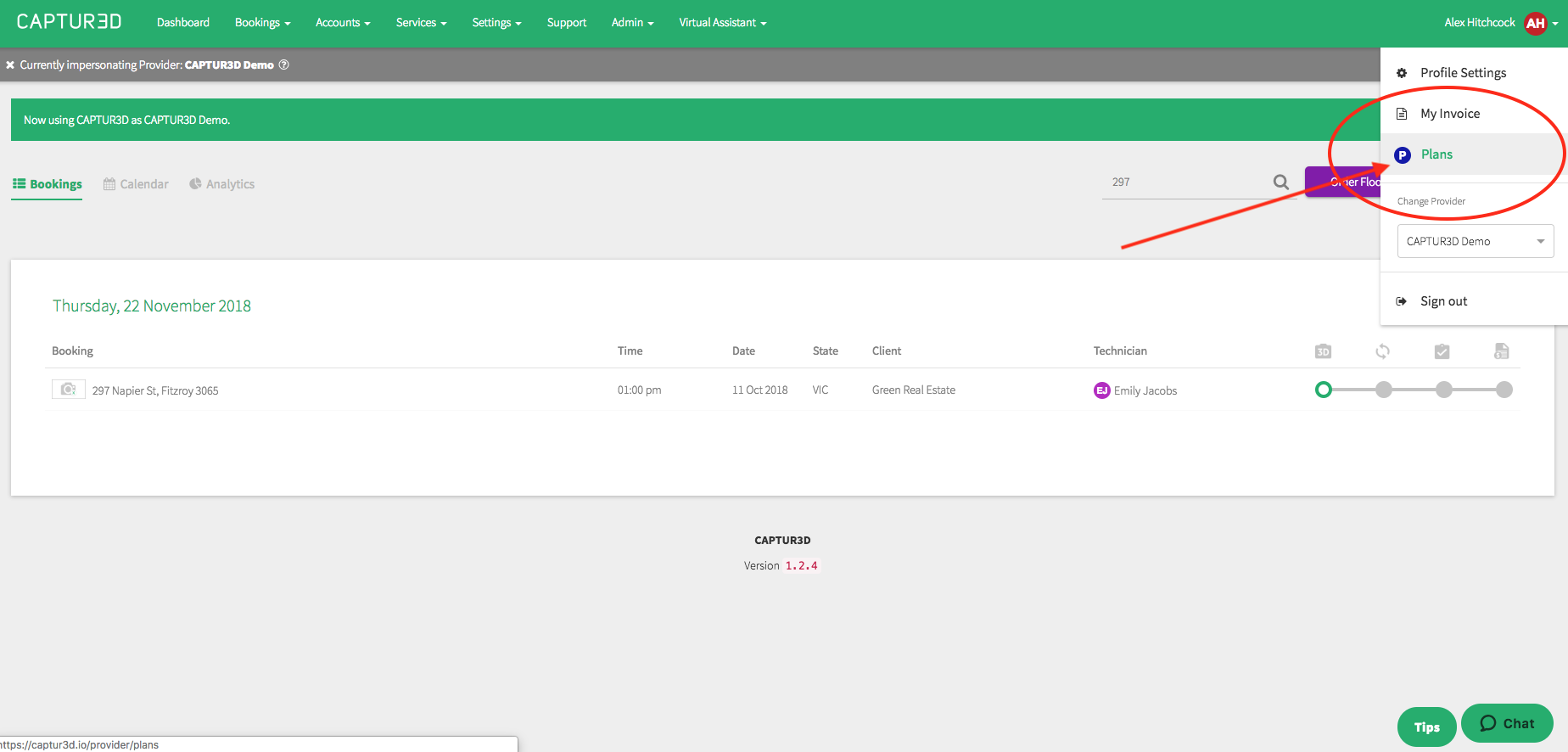Open the Chat widget

(x=1507, y=724)
